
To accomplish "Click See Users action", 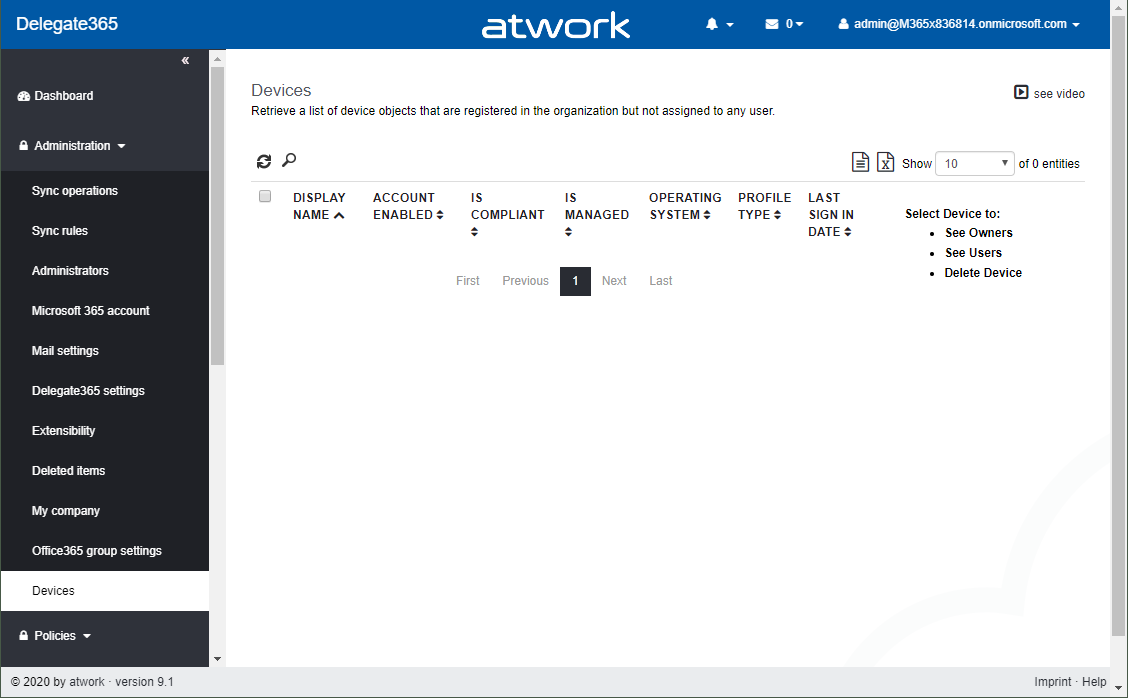I will click(973, 253).
